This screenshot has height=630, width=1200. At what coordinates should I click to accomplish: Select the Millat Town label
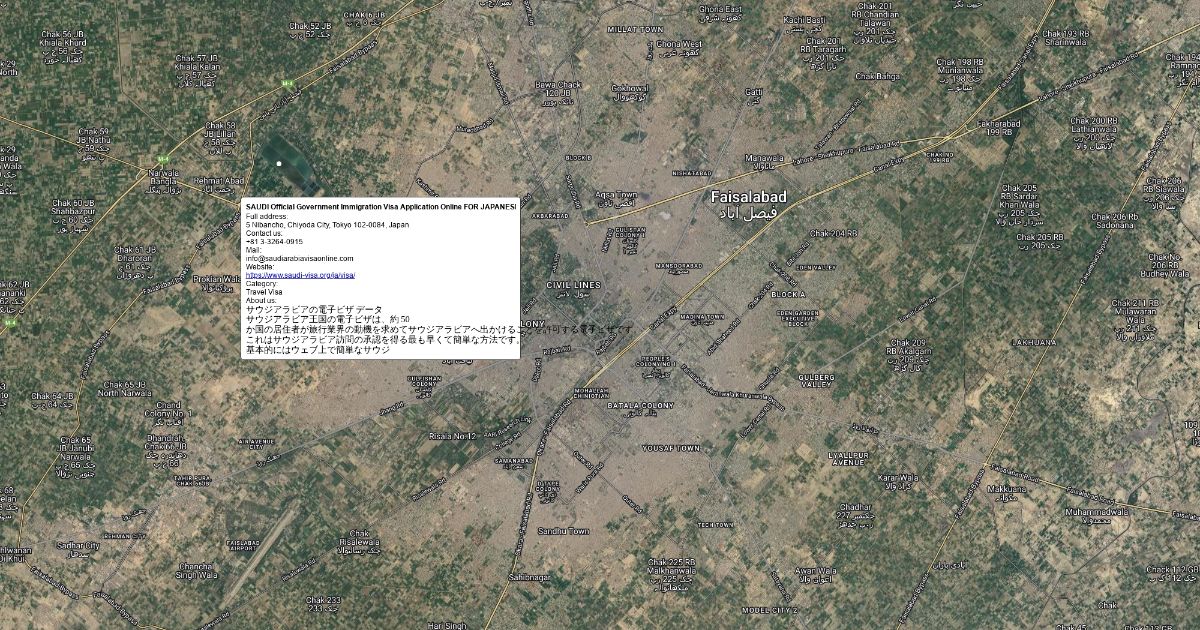[x=635, y=30]
